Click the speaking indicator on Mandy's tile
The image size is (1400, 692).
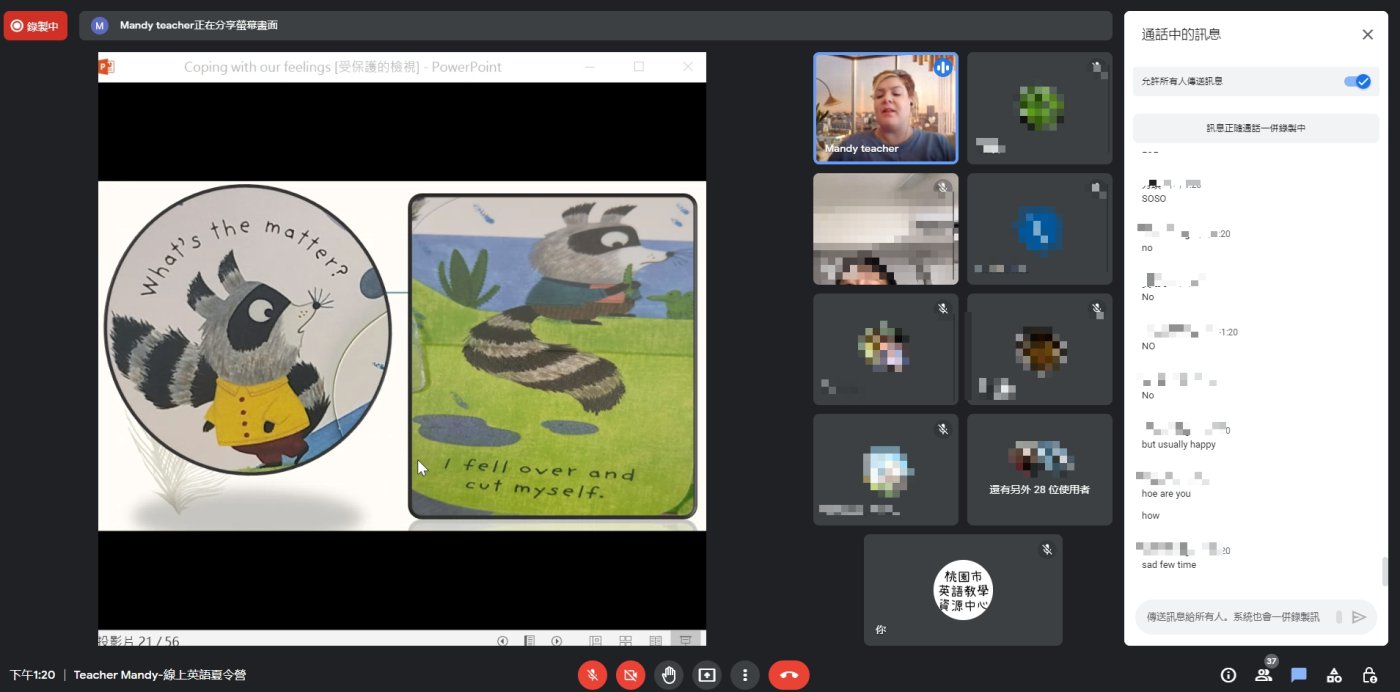(x=942, y=68)
